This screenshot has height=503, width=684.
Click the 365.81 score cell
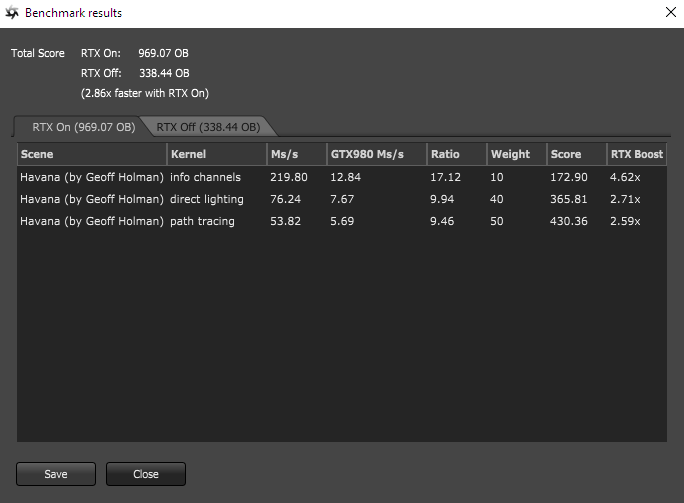point(568,199)
